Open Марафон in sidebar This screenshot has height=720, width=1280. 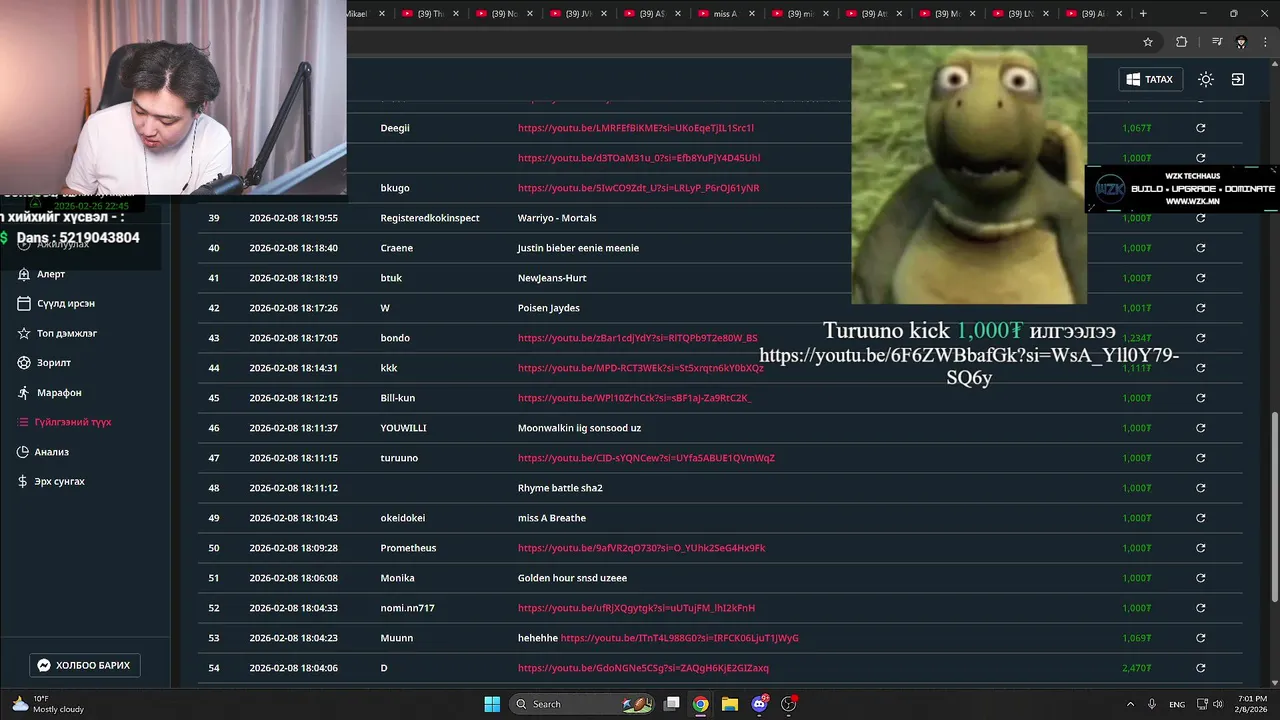coord(50,393)
